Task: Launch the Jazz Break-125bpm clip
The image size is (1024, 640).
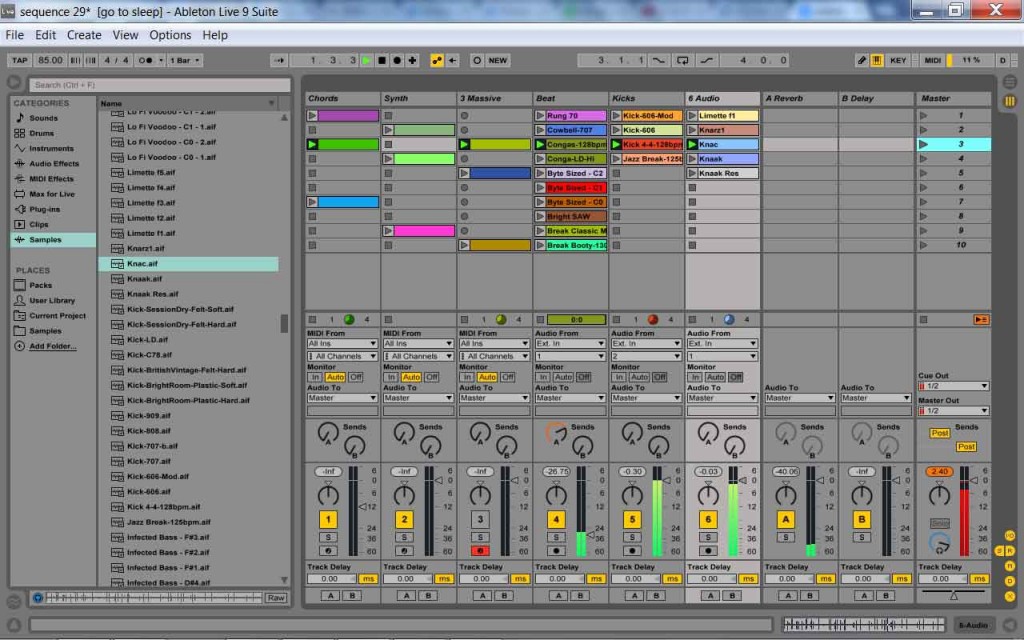Action: [x=616, y=159]
